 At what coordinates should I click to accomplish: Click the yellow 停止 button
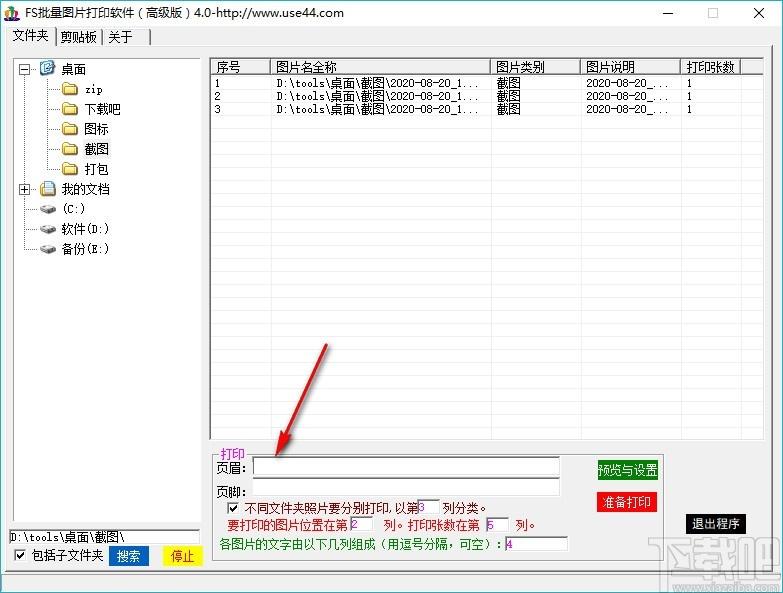[x=182, y=556]
